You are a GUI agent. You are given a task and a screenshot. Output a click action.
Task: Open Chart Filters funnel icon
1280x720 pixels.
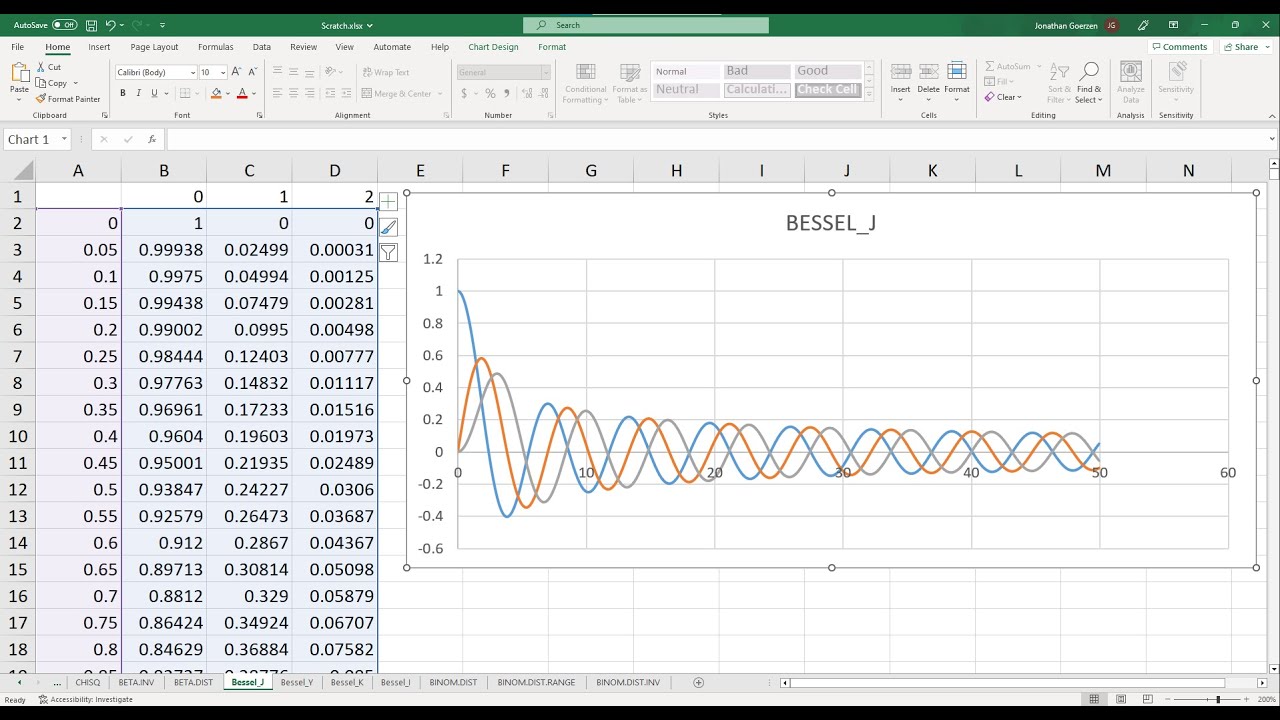(x=389, y=253)
